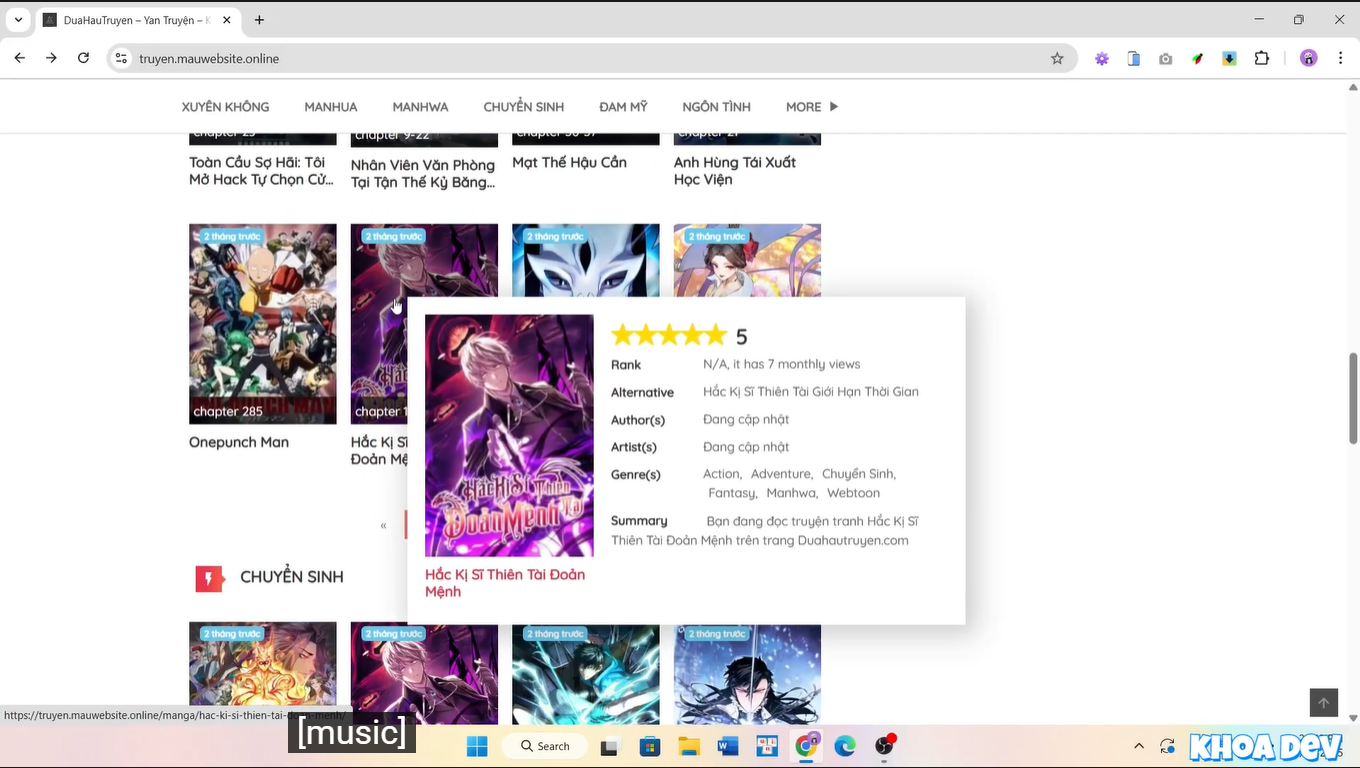Open the blue phone-shaped extension
The image size is (1360, 768).
pos(1134,58)
